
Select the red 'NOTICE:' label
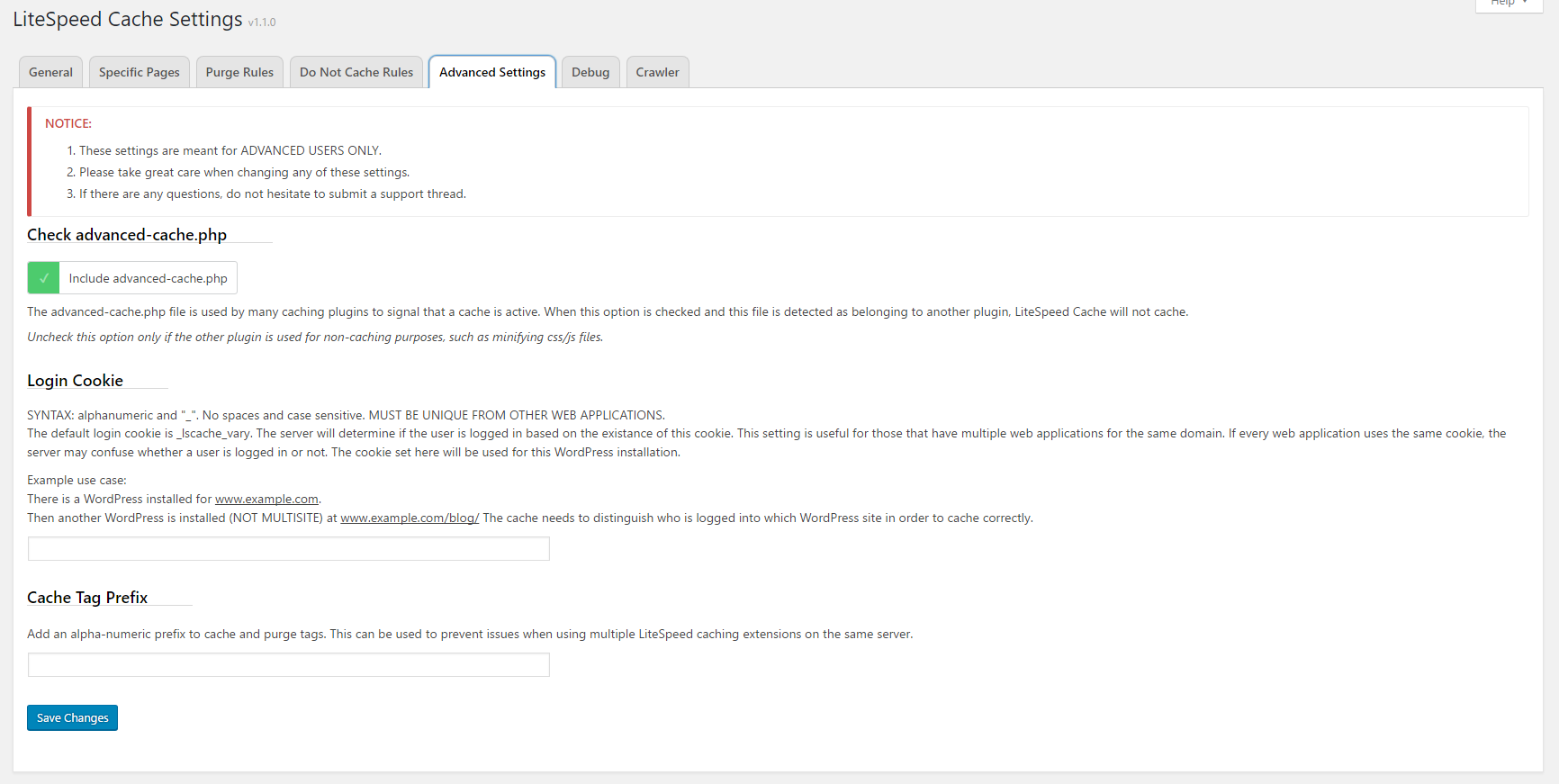[68, 123]
